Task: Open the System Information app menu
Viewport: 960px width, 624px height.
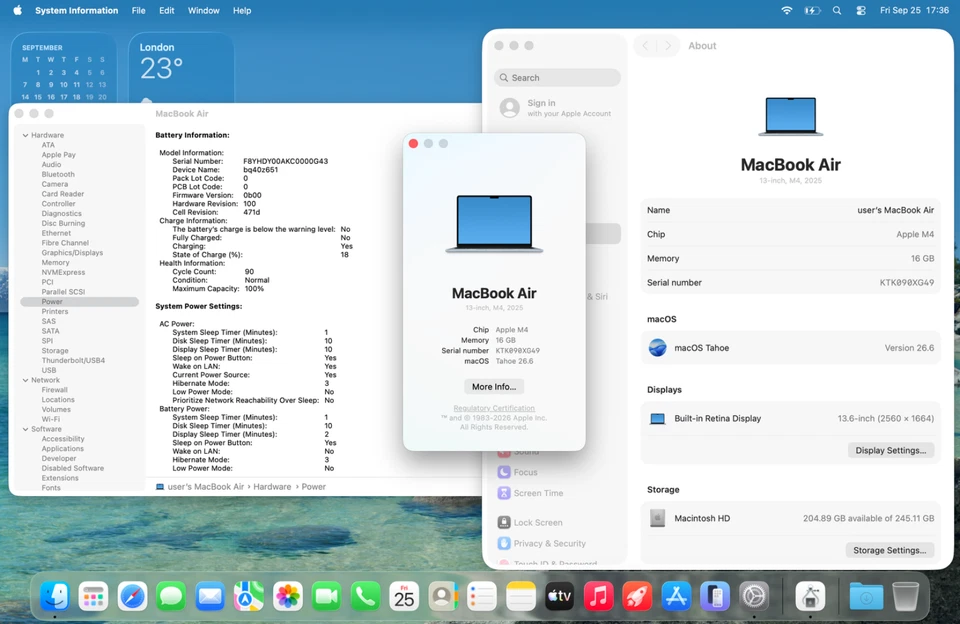Action: tap(77, 10)
